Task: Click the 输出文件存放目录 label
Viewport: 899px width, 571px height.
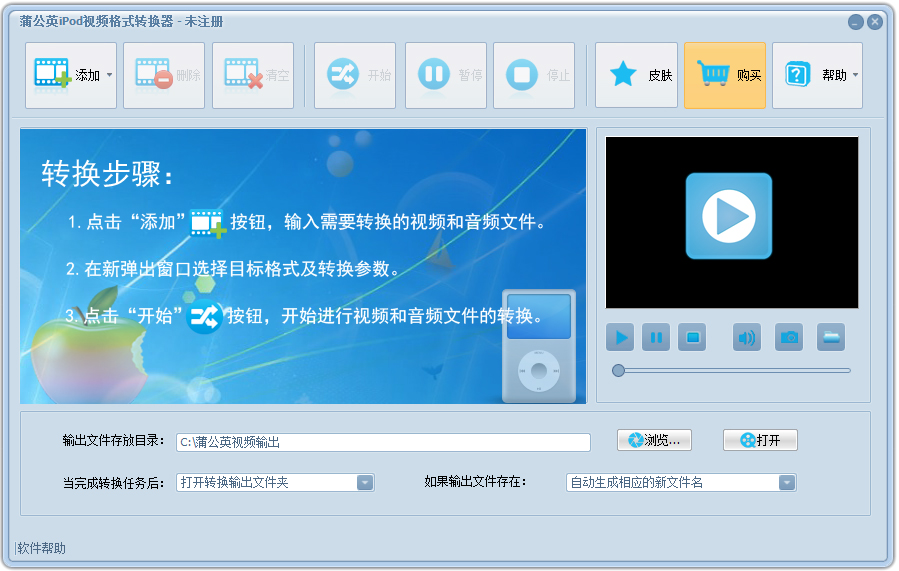Action: 113,440
